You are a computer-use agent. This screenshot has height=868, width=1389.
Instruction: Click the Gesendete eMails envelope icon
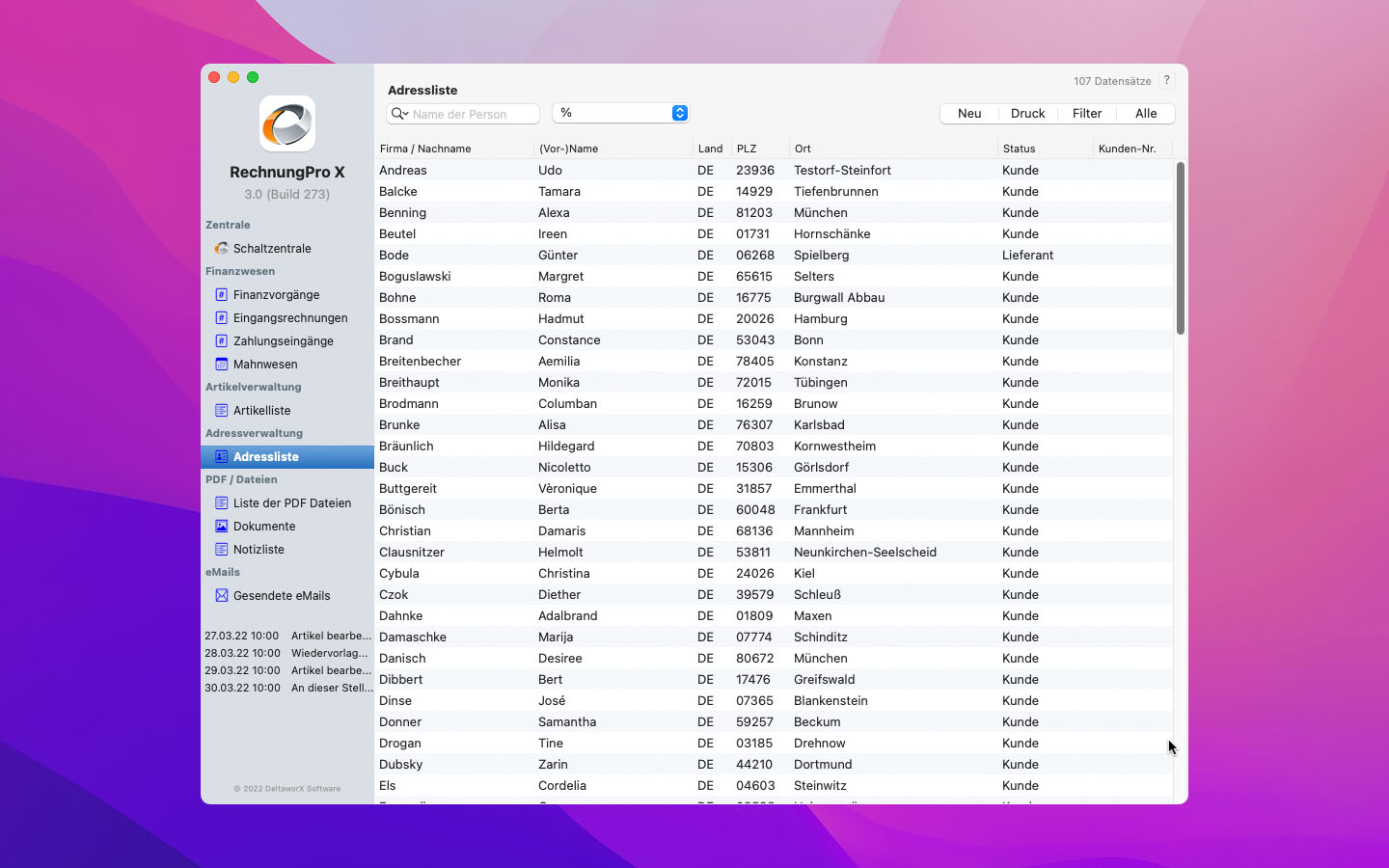(x=221, y=595)
